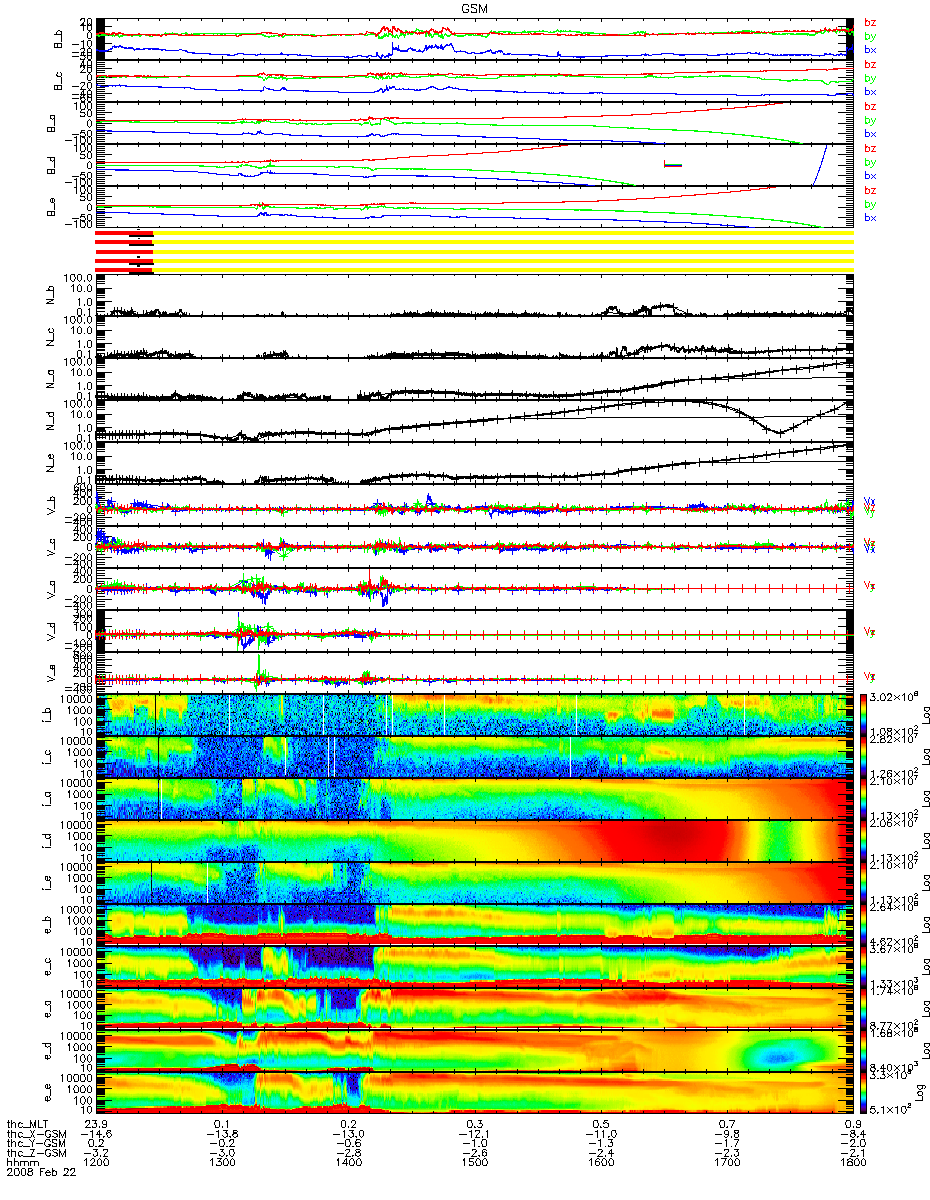
Task: Click the GSM plot title
Action: [475, 7]
